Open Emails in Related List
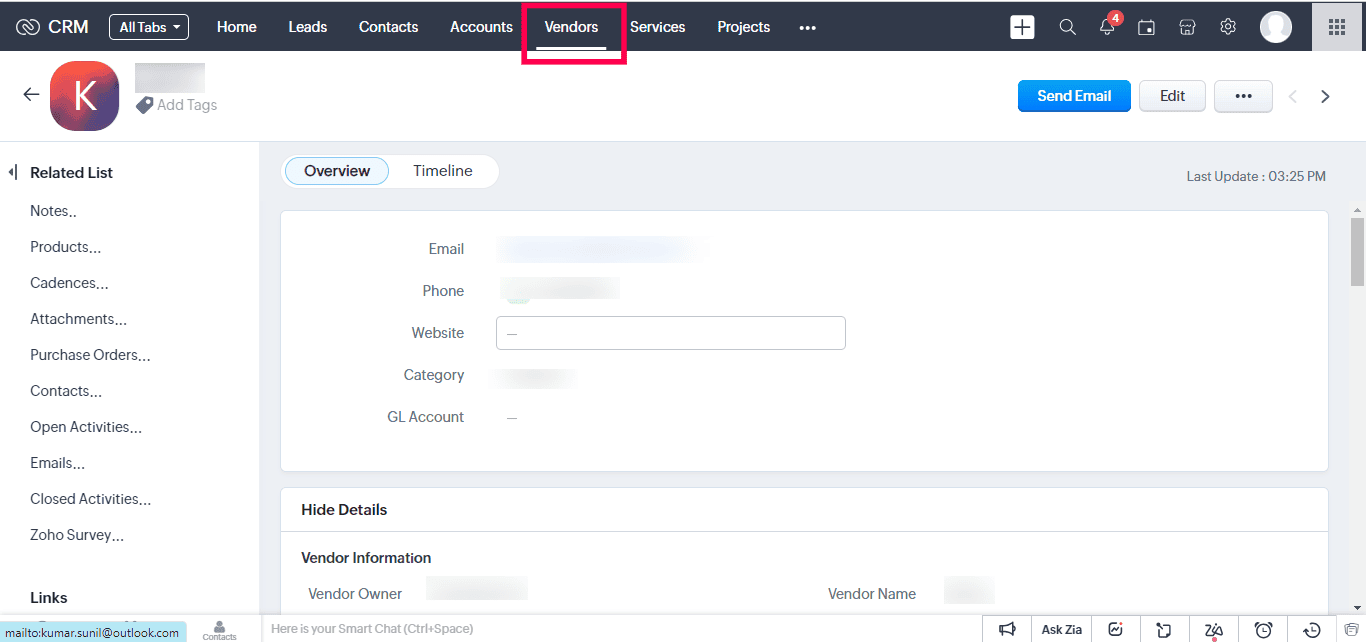 coord(57,463)
